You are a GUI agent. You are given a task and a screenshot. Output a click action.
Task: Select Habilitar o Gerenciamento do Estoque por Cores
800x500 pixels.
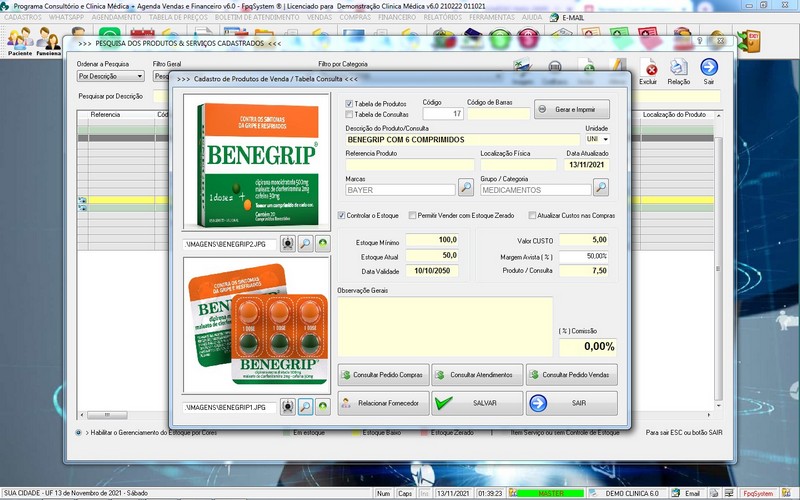[x=79, y=433]
